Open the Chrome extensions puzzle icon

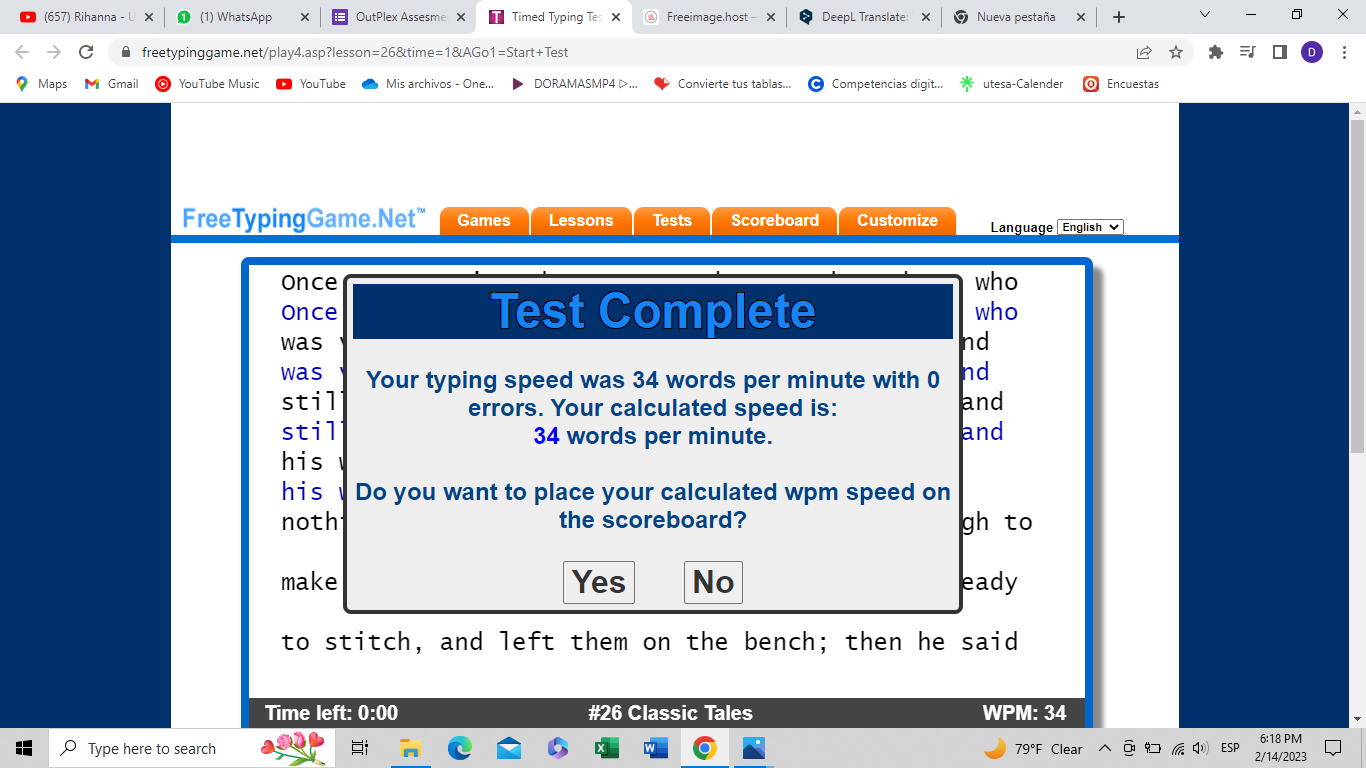click(x=1216, y=52)
